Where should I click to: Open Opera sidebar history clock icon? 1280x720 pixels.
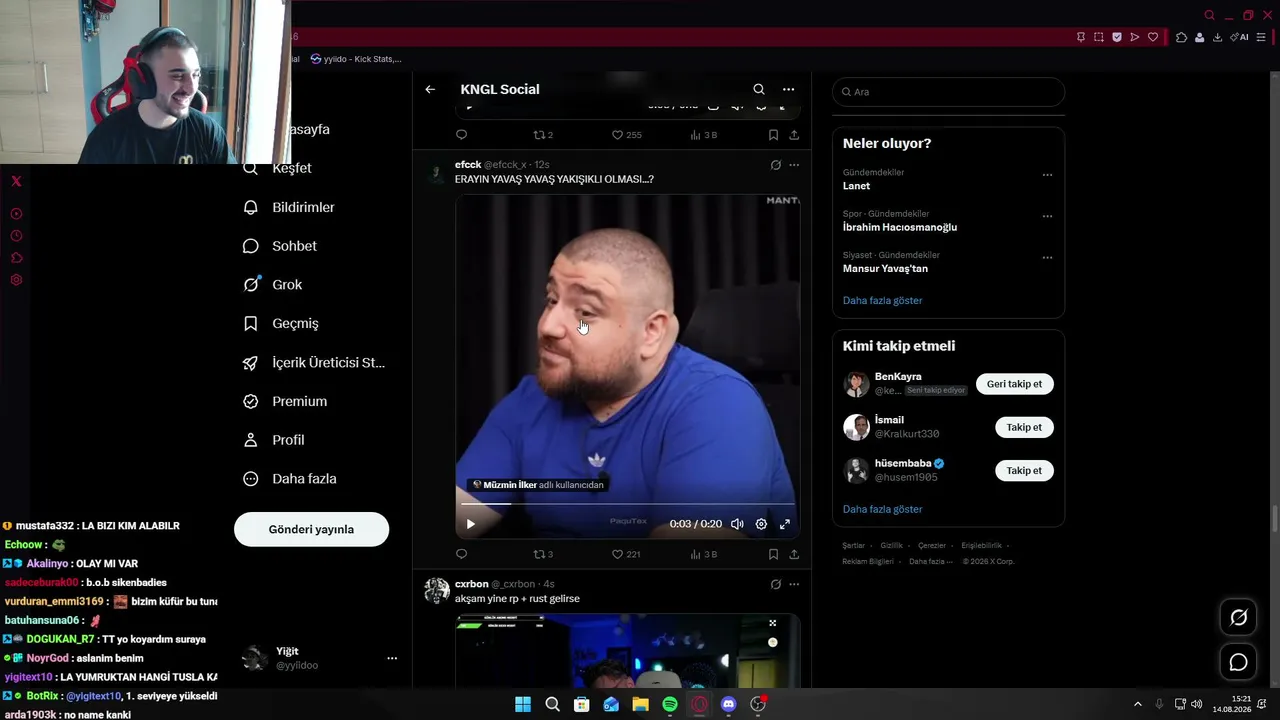pos(16,236)
